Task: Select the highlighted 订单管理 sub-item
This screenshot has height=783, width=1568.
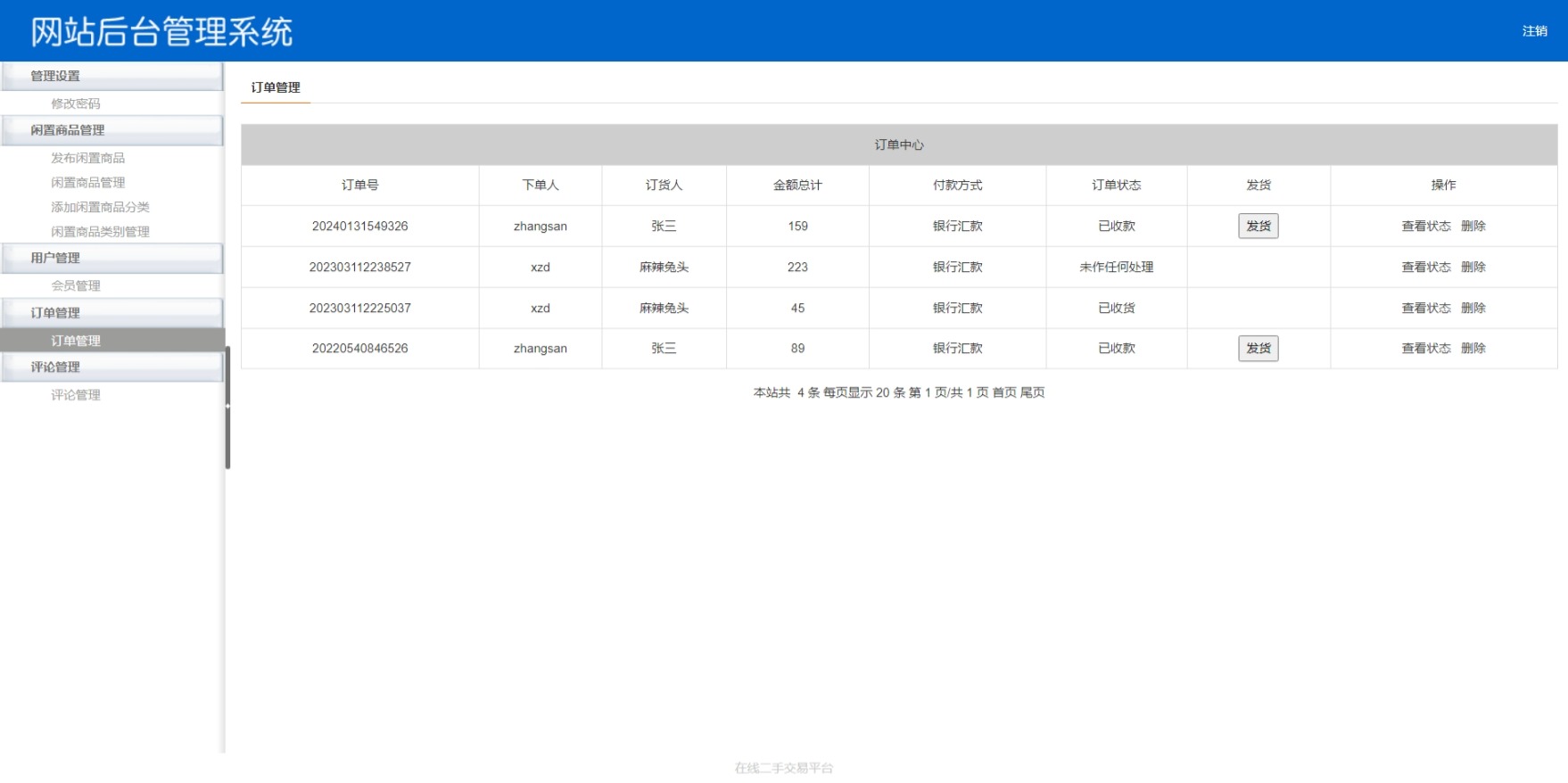Action: tap(76, 341)
